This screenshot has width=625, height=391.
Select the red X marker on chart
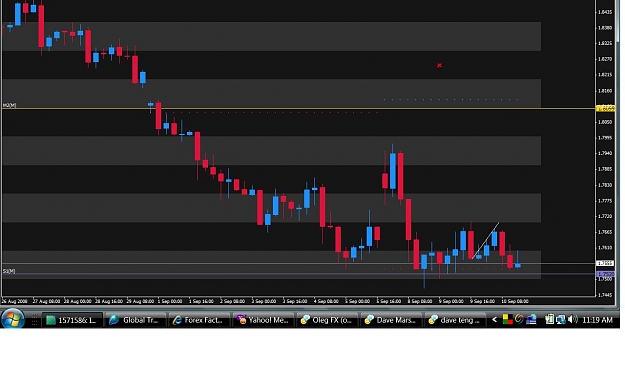(439, 65)
